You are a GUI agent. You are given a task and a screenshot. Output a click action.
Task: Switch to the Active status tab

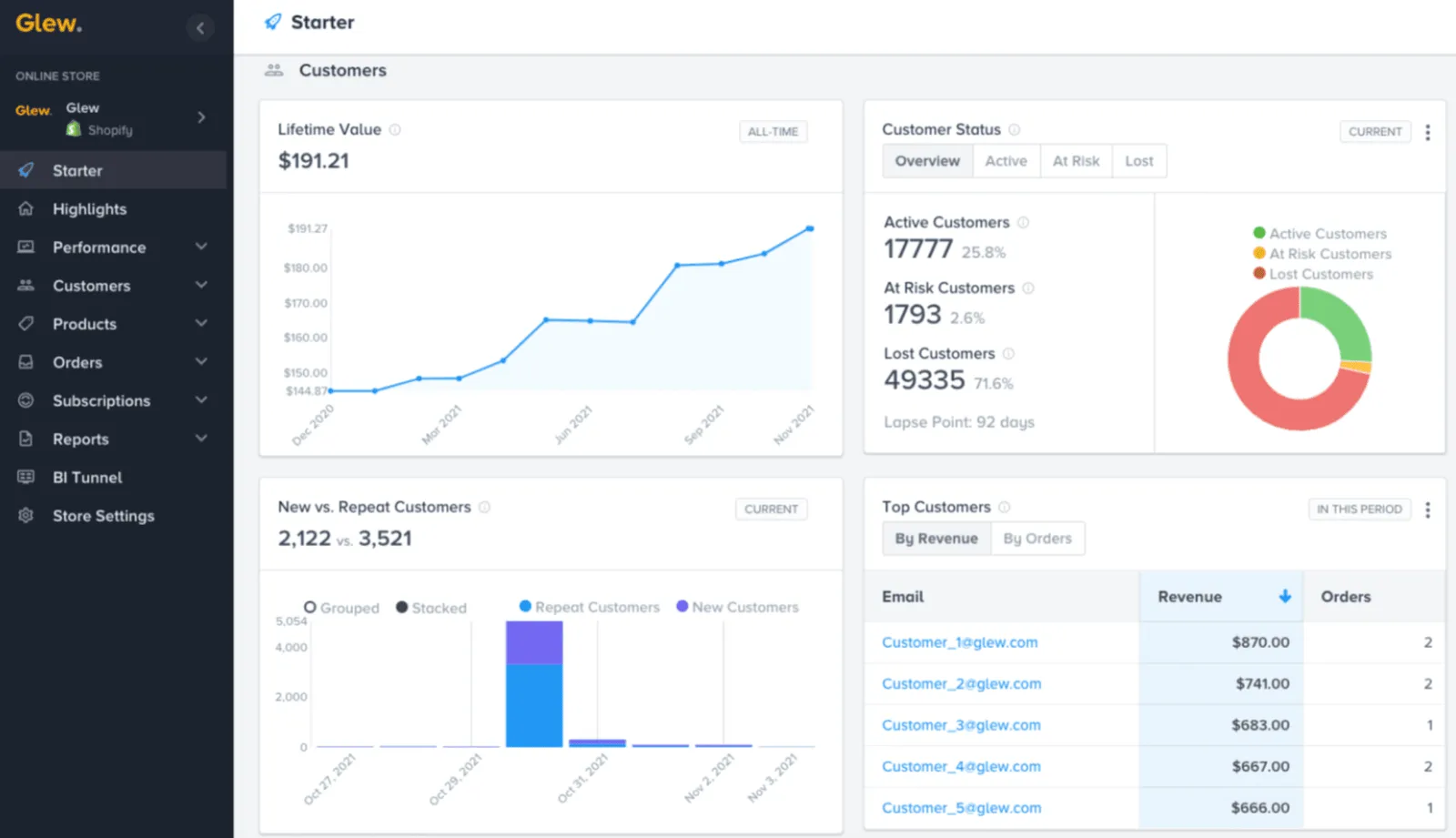coord(1006,161)
